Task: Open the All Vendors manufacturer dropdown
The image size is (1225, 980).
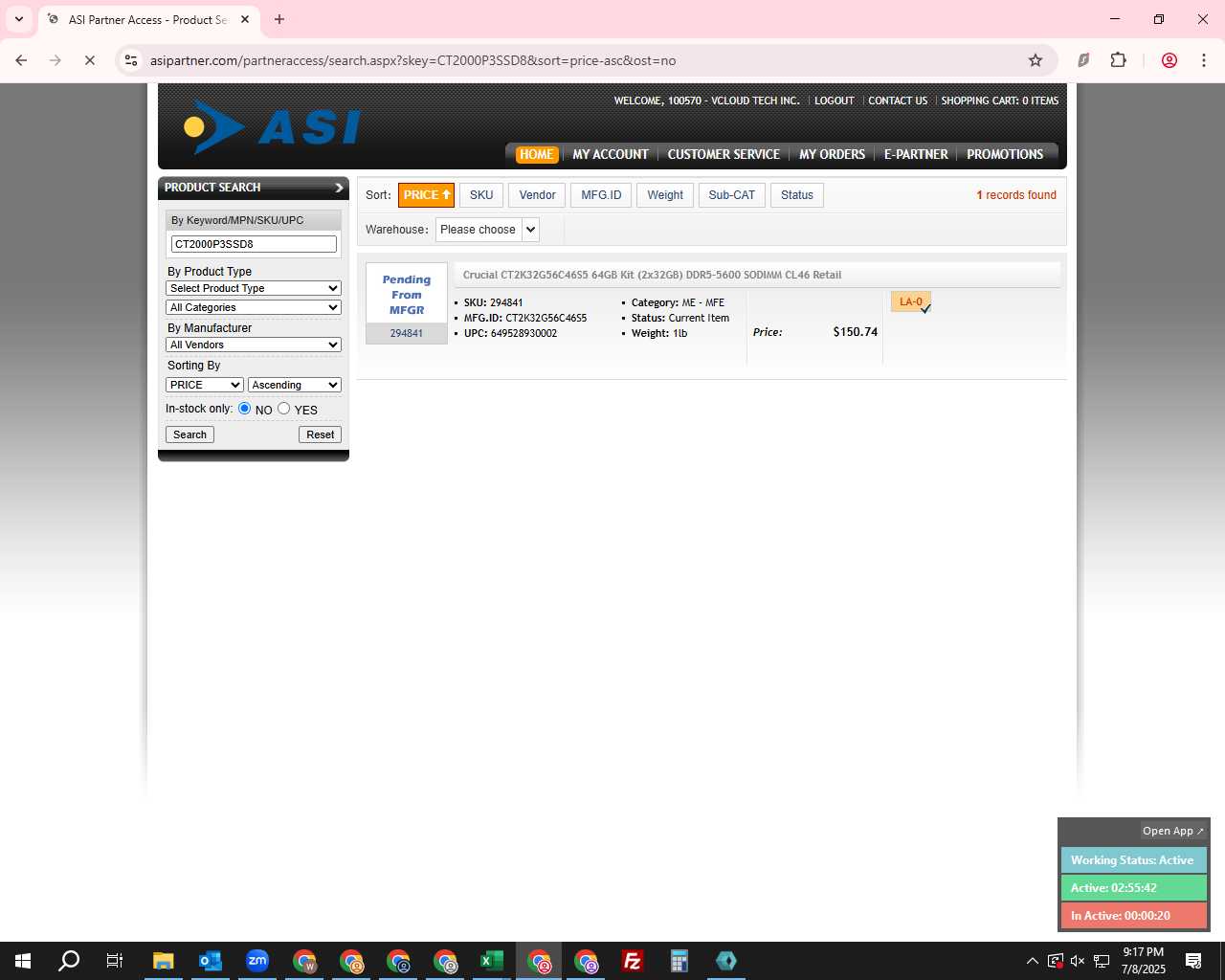Action: [x=254, y=345]
